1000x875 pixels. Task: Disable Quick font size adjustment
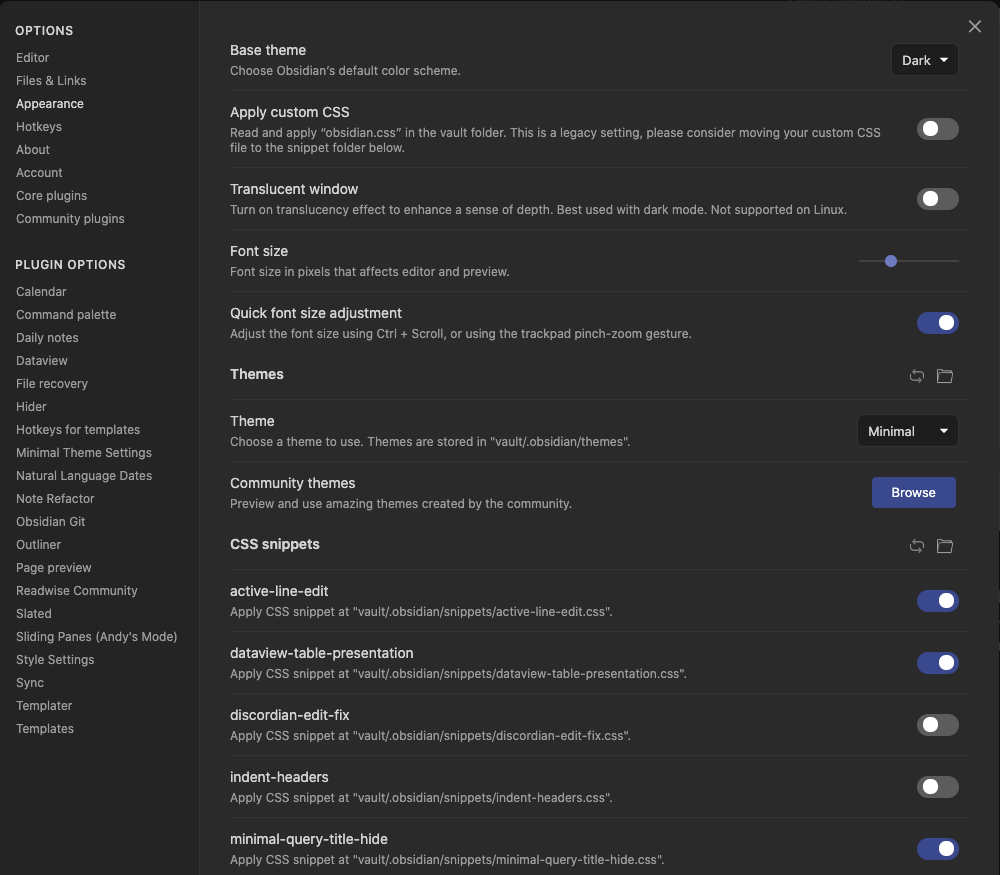click(x=937, y=322)
